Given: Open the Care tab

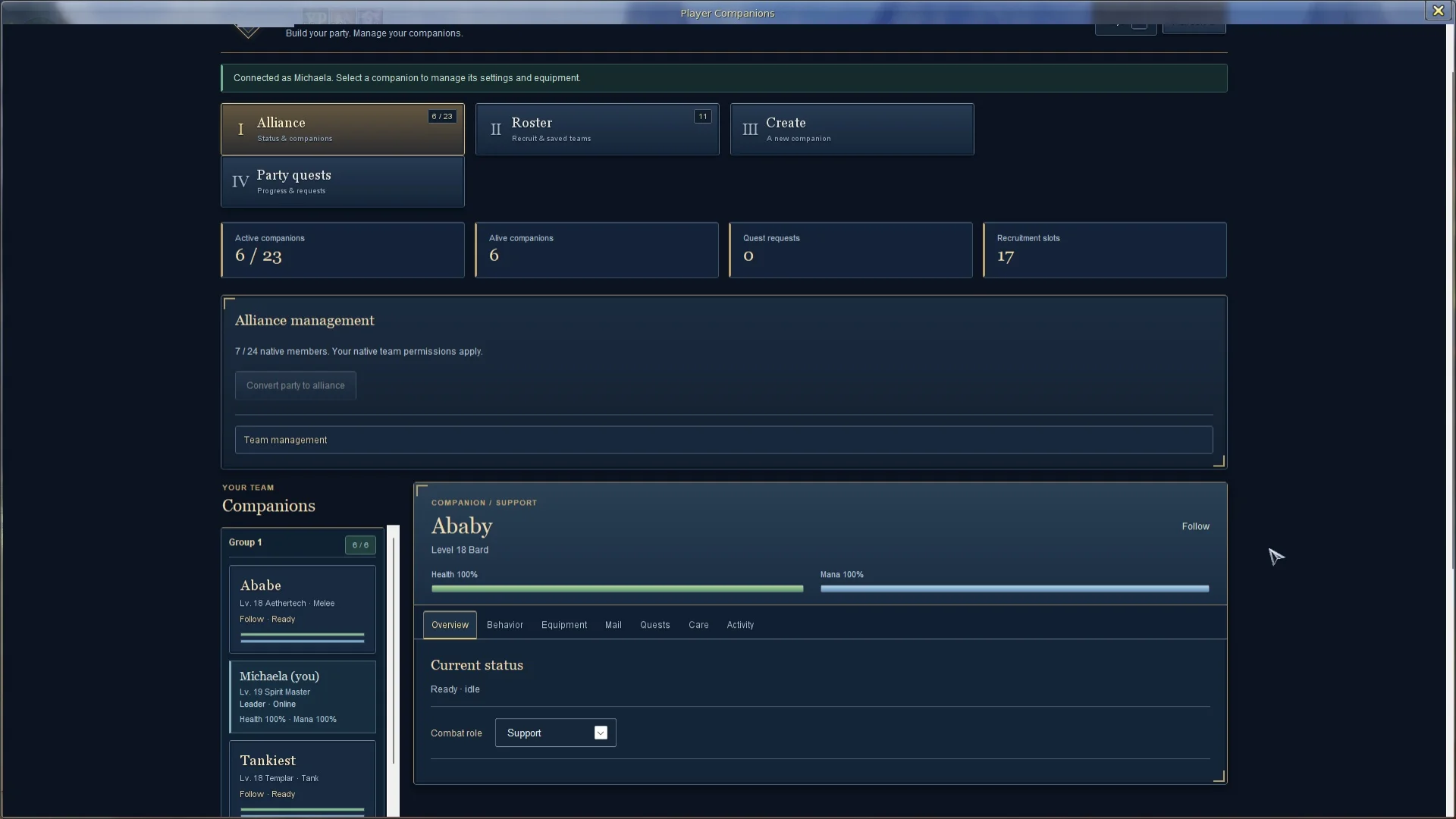Looking at the screenshot, I should click(698, 625).
